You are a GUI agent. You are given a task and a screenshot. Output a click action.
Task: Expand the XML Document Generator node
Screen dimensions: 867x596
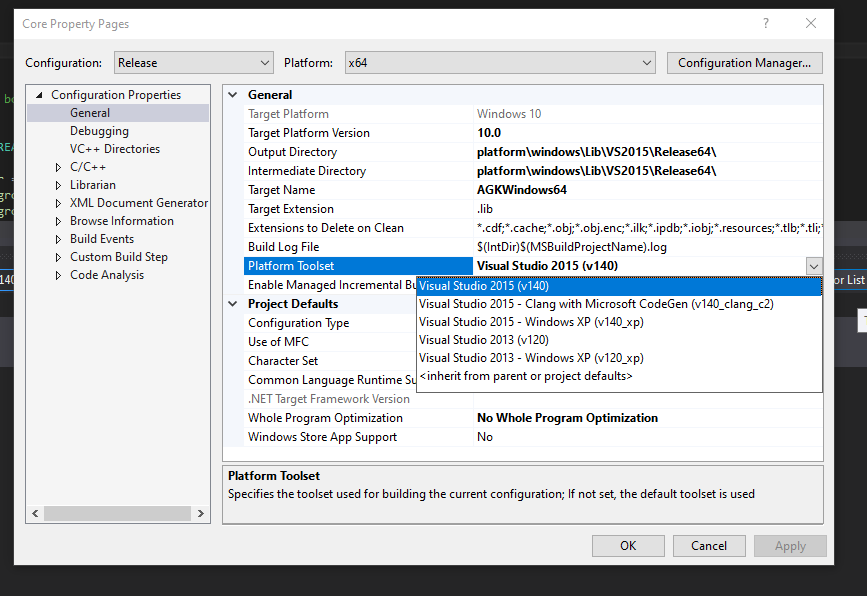tap(58, 203)
